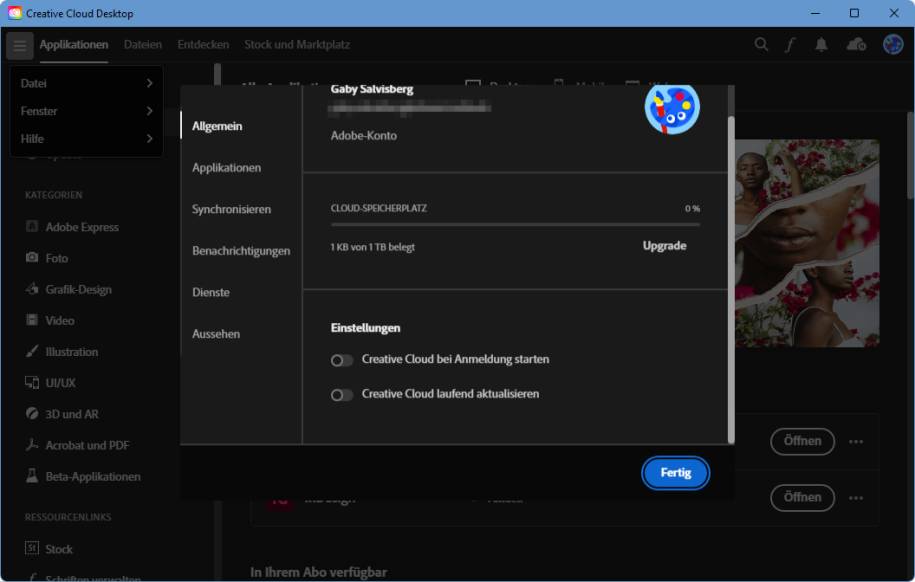Screen dimensions: 915x582
Task: Select the Aussehen settings tab
Action: (216, 334)
